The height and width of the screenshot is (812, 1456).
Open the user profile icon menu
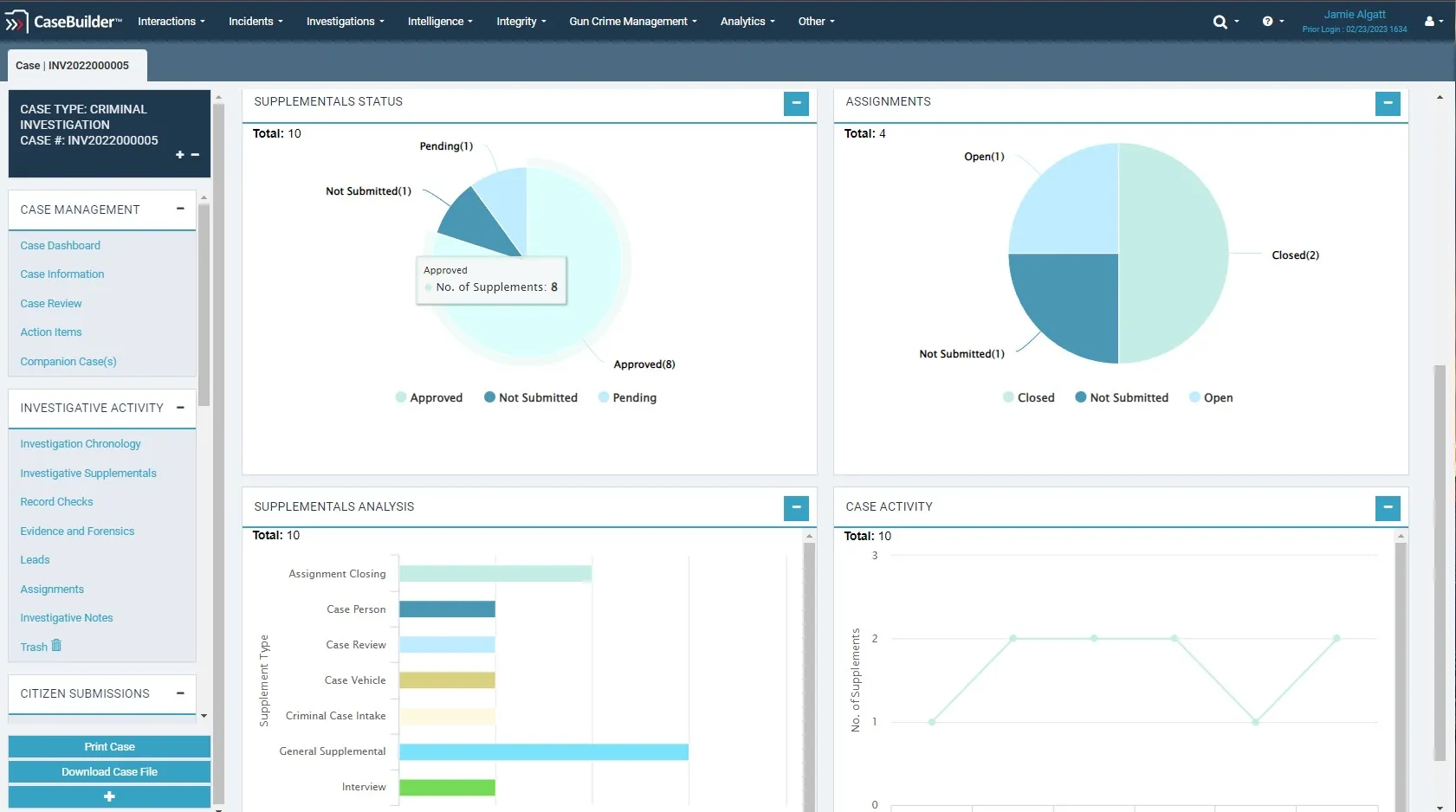[x=1429, y=22]
